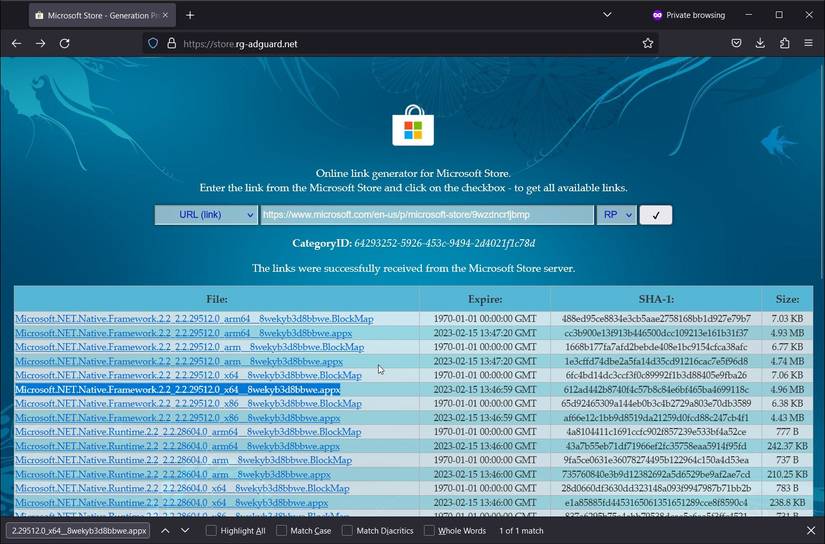This screenshot has width=825, height=544.
Task: Close the find bar
Action: tap(811, 530)
